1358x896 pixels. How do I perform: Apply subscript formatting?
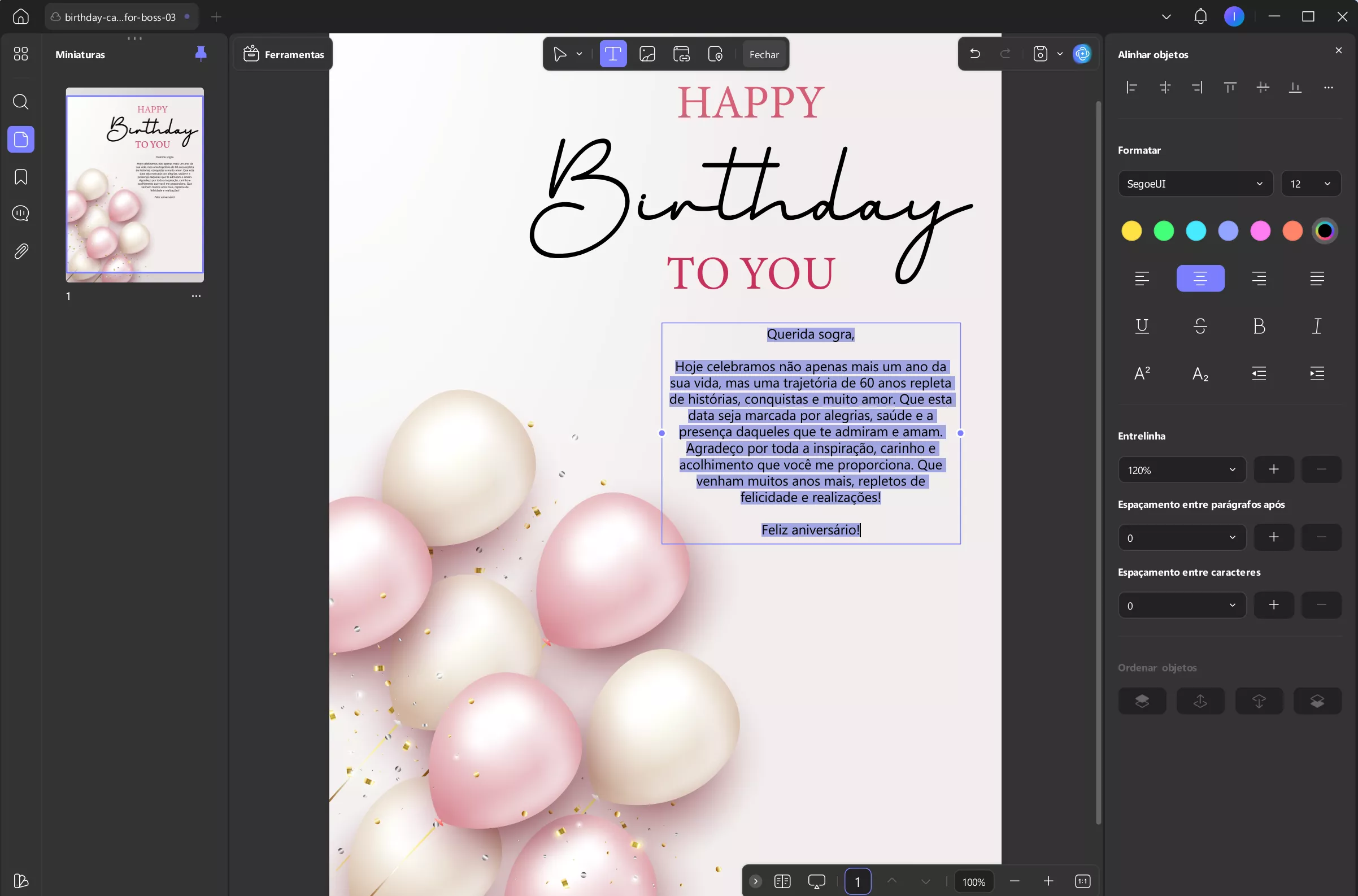coord(1200,374)
